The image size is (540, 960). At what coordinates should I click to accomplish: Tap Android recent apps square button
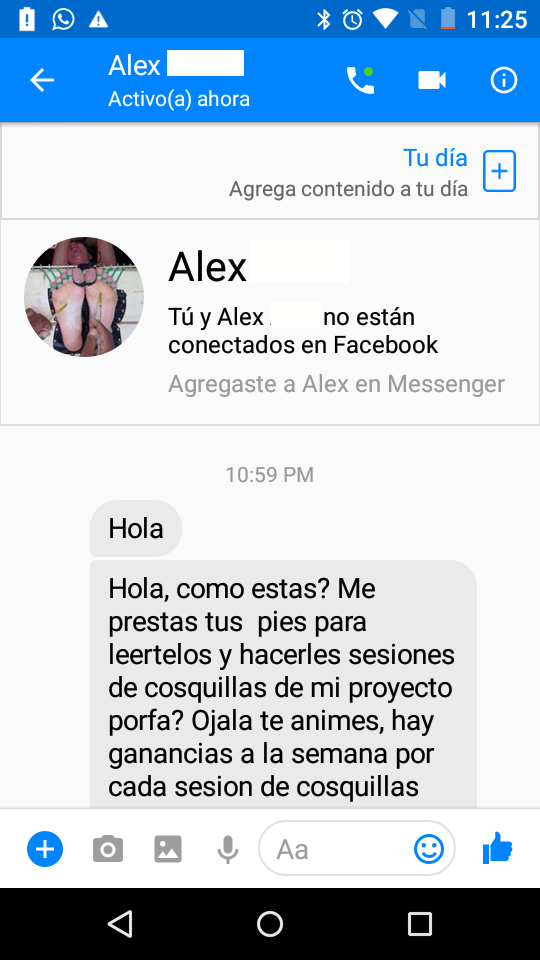click(420, 923)
